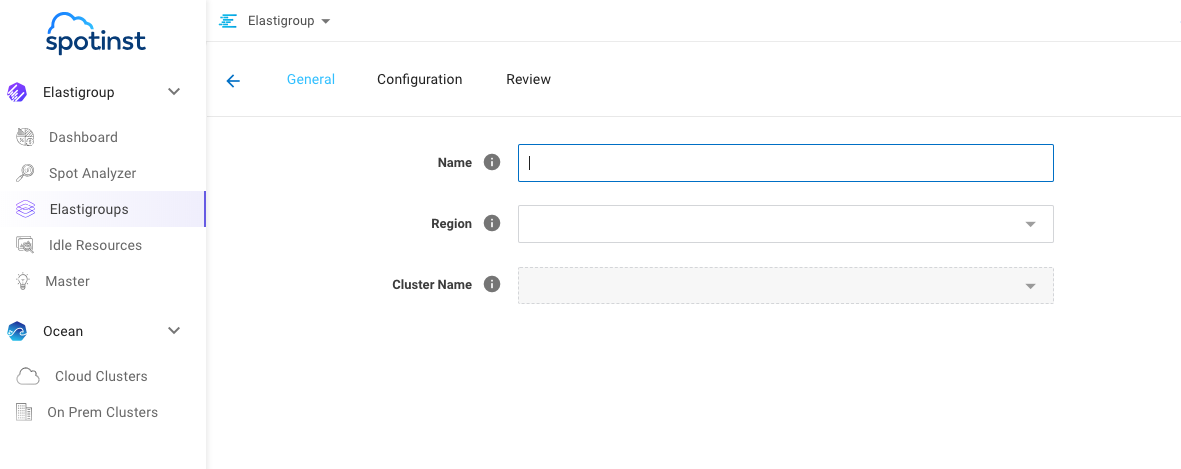Click the Dashboard globe icon in sidebar
Image resolution: width=1181 pixels, height=469 pixels.
click(26, 137)
